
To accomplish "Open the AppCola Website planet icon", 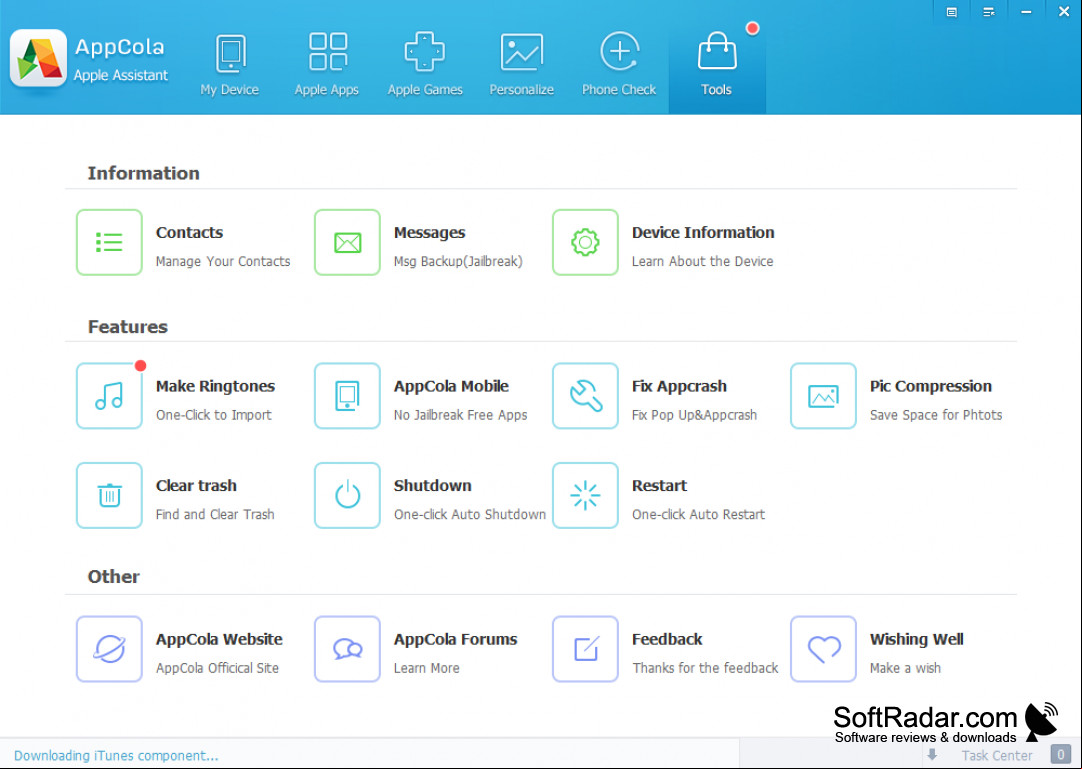I will (x=109, y=649).
